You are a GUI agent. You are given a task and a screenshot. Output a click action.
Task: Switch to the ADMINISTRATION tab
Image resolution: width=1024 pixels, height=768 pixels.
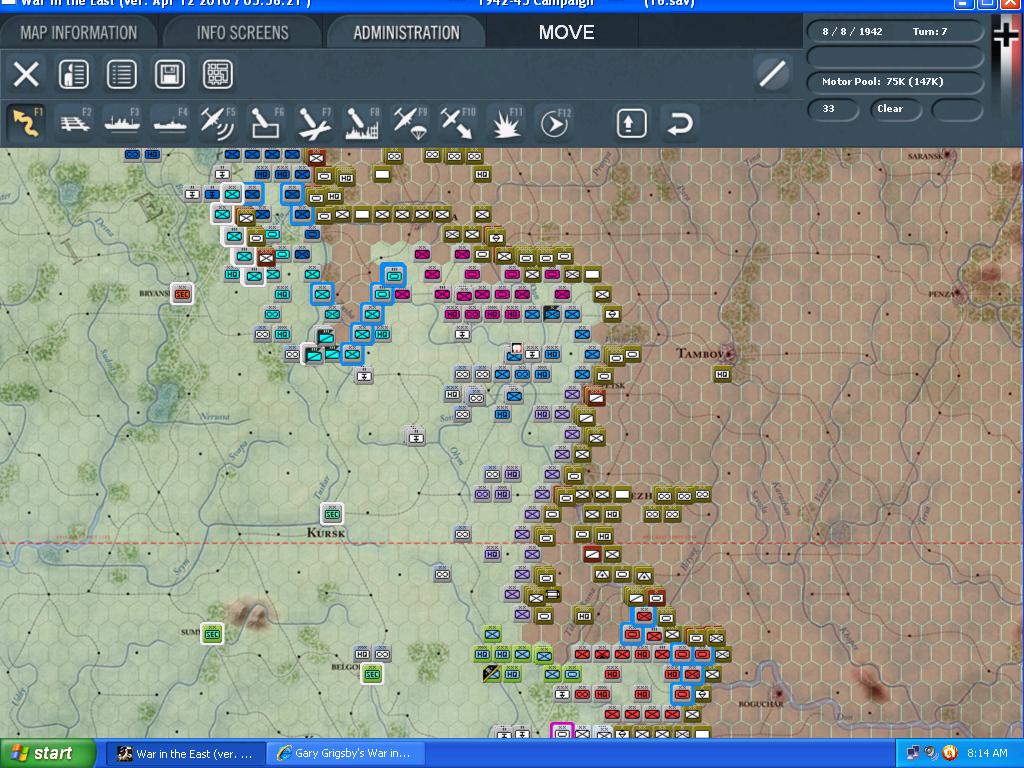(406, 33)
